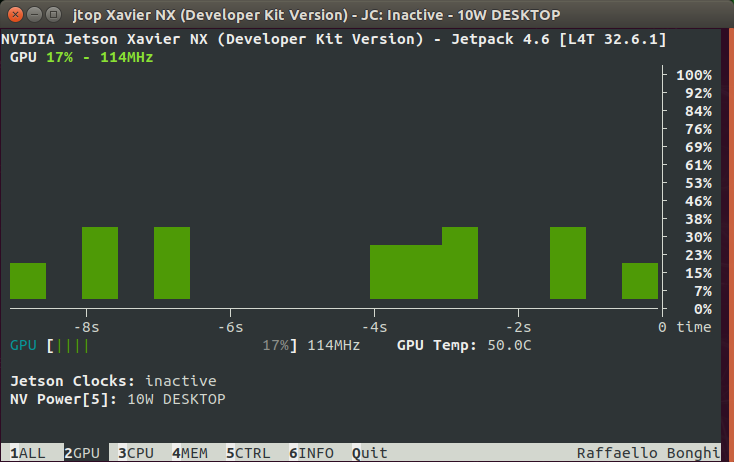Click the '92%' axis label
This screenshot has width=734, height=462.
click(698, 93)
